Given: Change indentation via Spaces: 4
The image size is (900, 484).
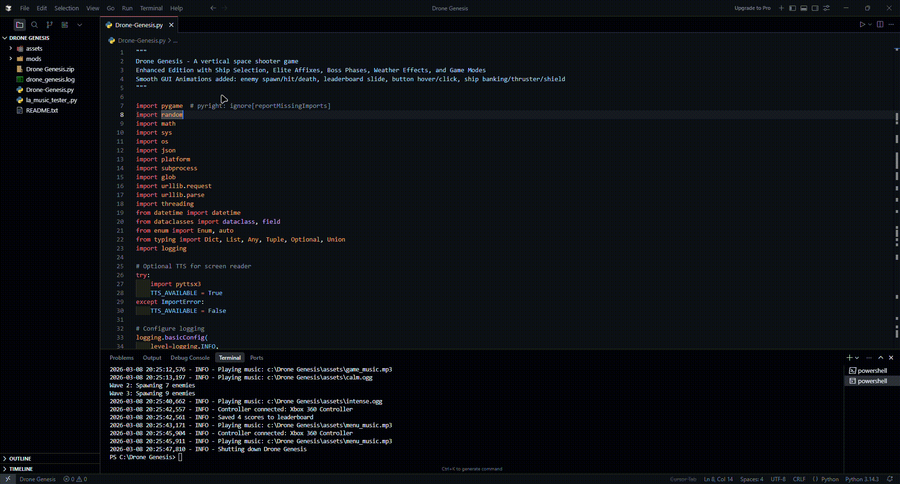Looking at the screenshot, I should click(751, 479).
